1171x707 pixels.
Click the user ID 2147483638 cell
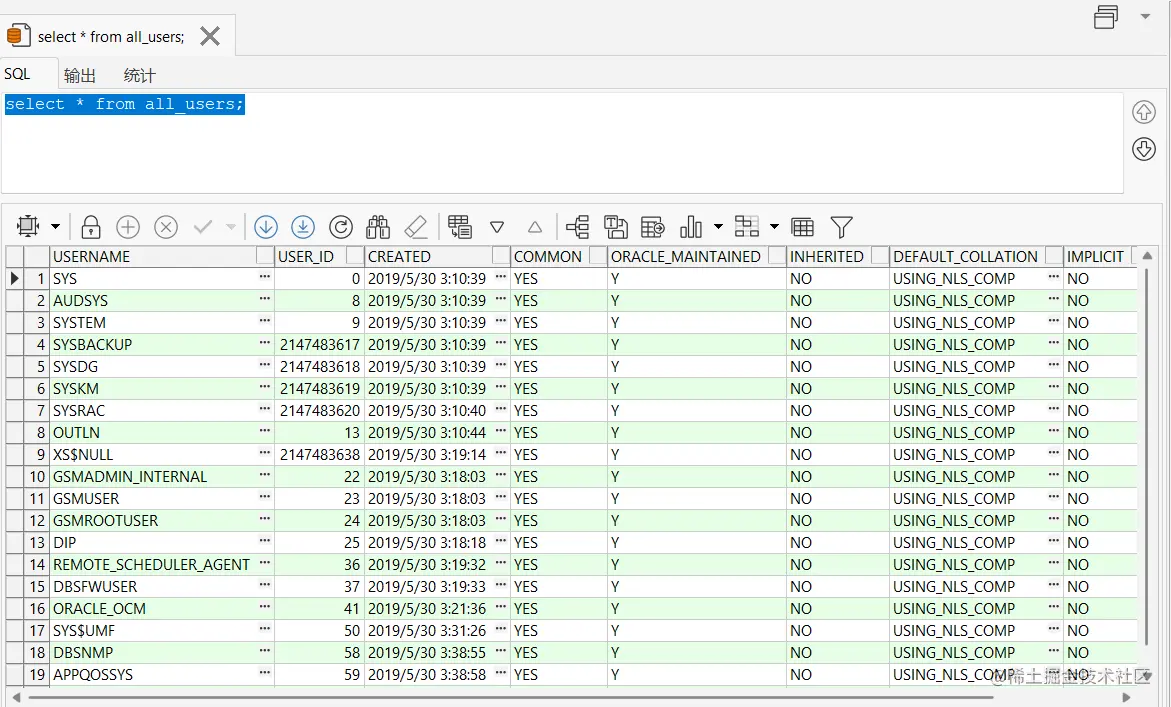point(320,455)
